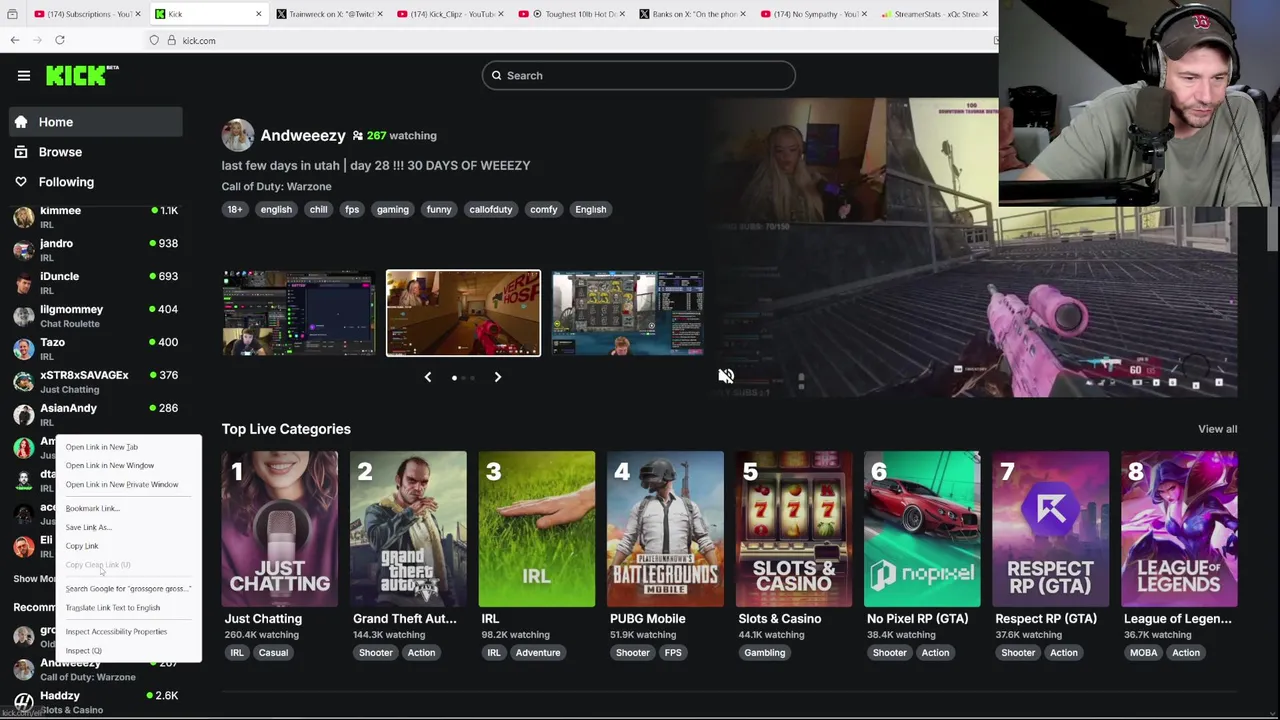Click Andweeezy's avatar on the featured stream

click(x=238, y=136)
